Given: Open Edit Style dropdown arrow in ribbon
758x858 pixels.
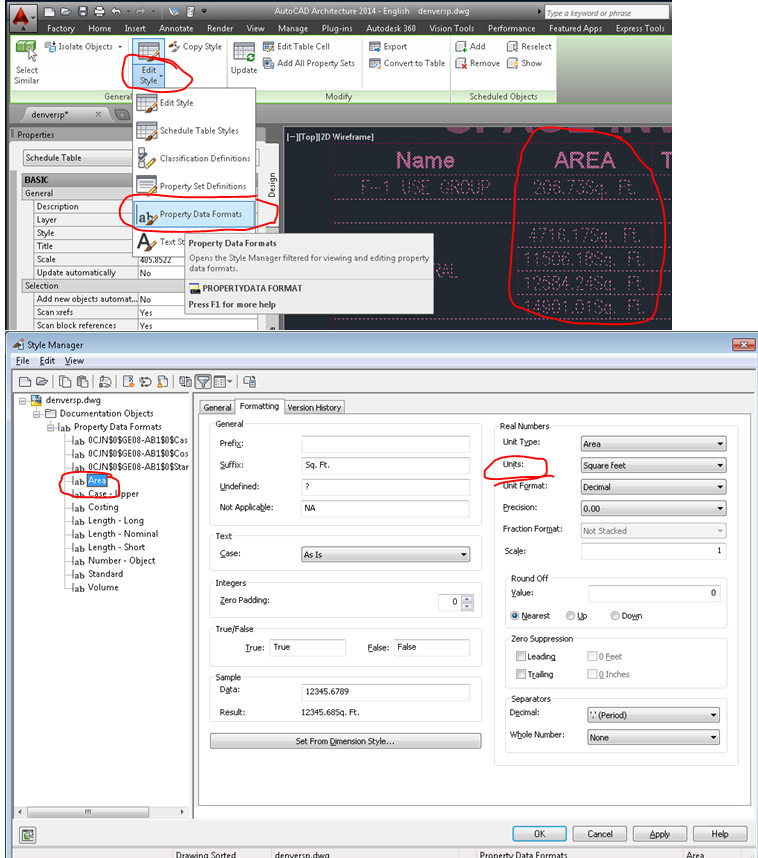Looking at the screenshot, I should pos(161,77).
